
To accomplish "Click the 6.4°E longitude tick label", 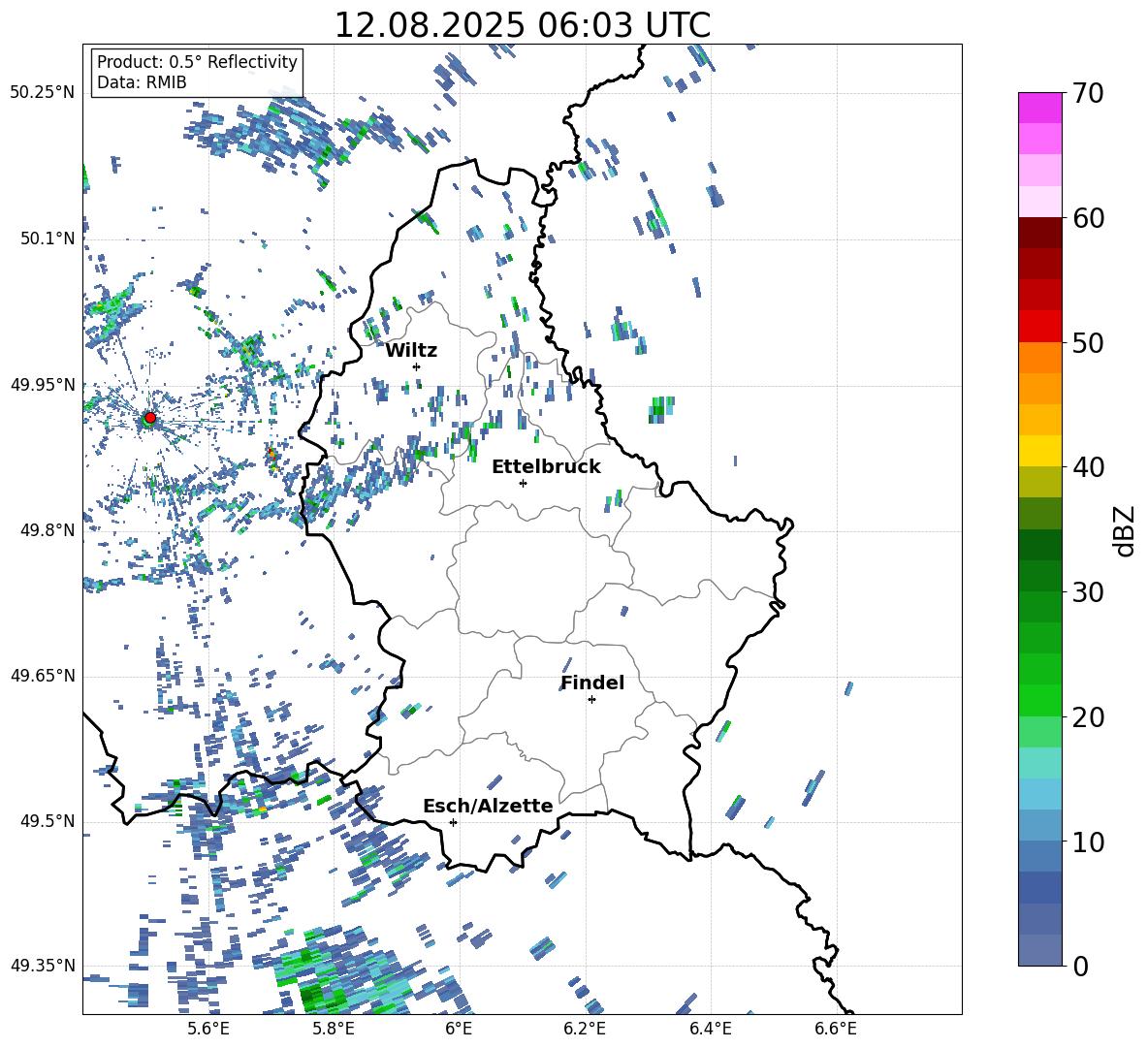I will [710, 1029].
